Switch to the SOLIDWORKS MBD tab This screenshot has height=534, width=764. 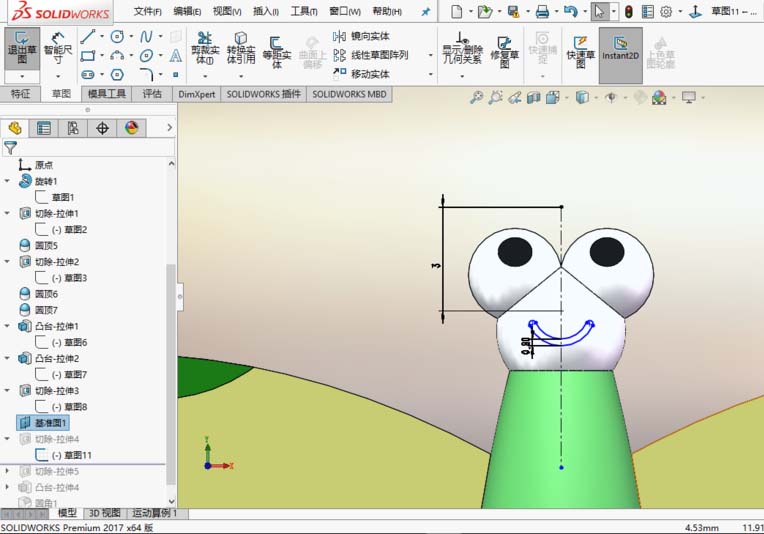tap(349, 94)
